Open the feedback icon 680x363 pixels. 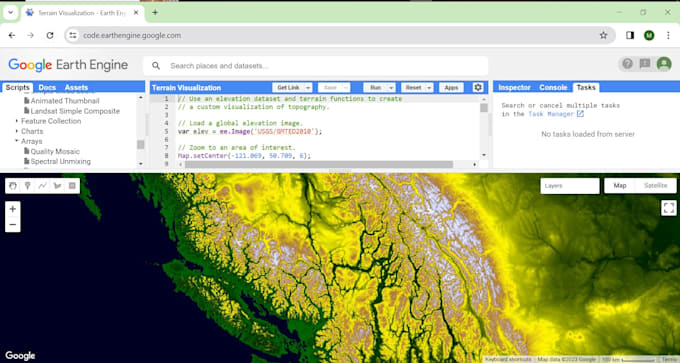[645, 64]
